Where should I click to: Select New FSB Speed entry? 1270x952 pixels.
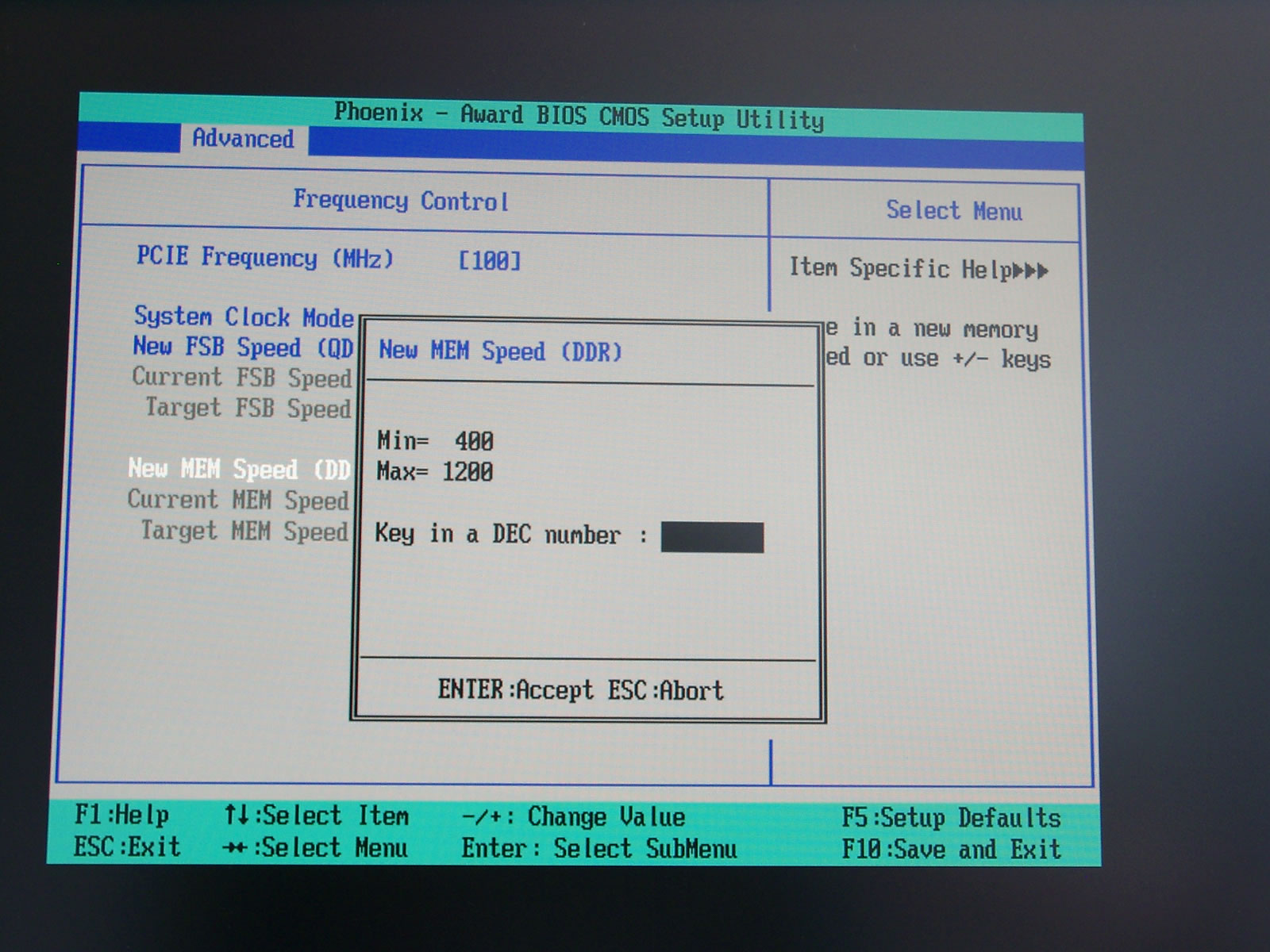tap(243, 347)
